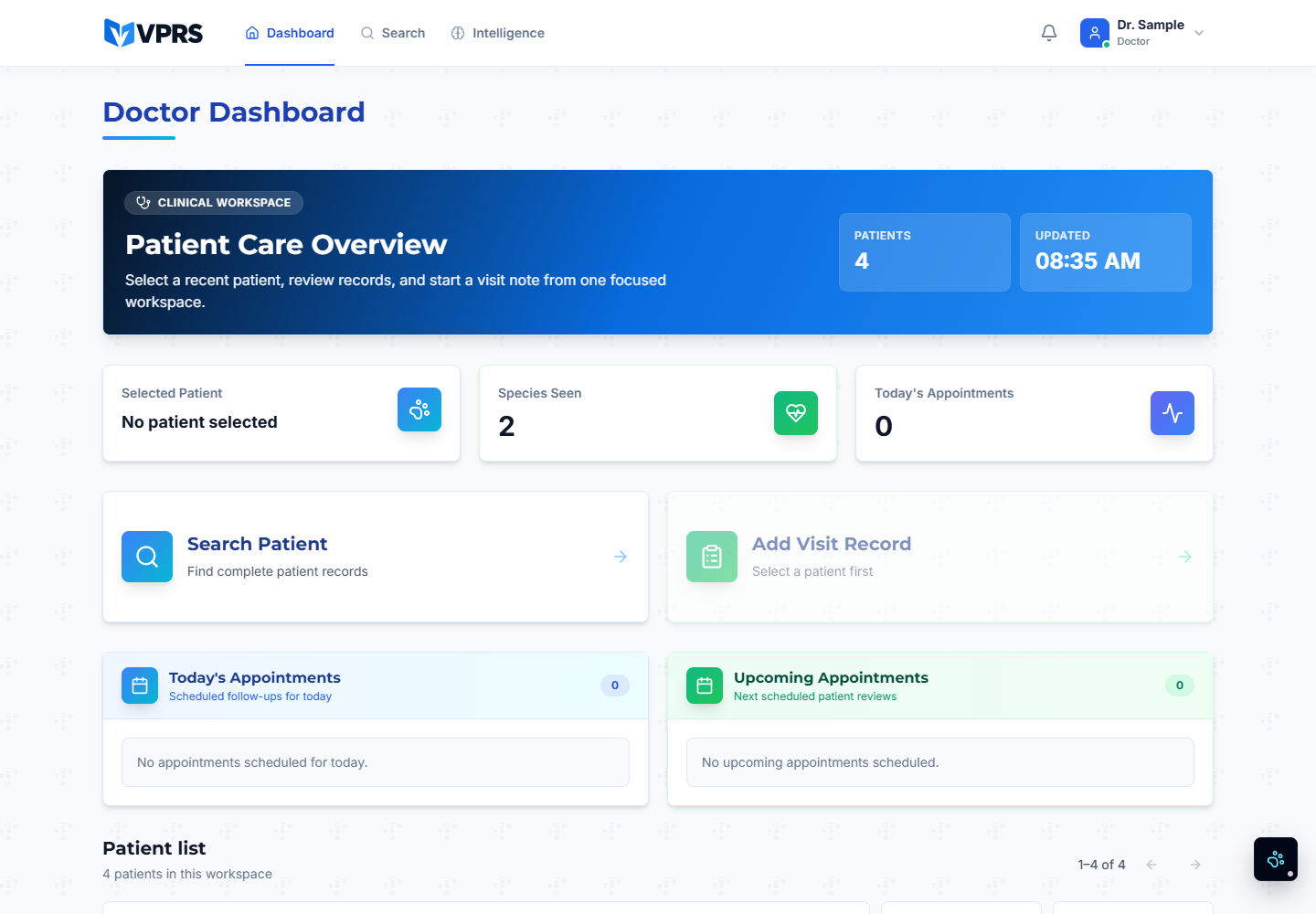This screenshot has width=1316, height=914.
Task: Open the Search Patient card
Action: [376, 557]
